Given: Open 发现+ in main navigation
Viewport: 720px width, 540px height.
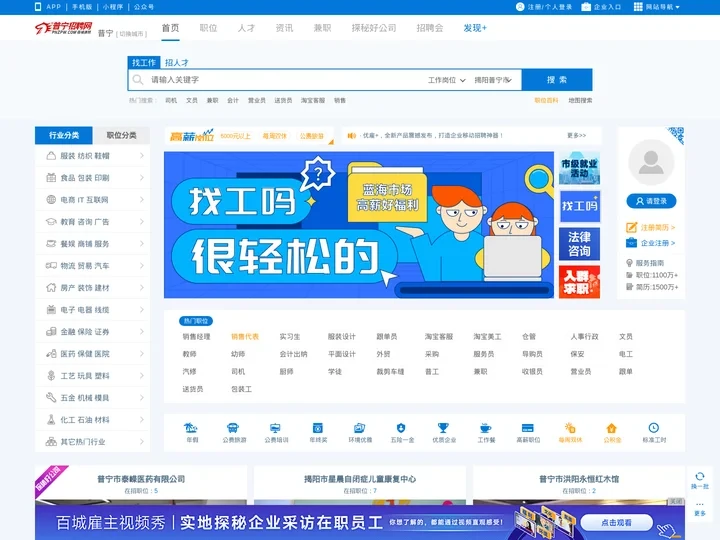Looking at the screenshot, I should pos(475,28).
